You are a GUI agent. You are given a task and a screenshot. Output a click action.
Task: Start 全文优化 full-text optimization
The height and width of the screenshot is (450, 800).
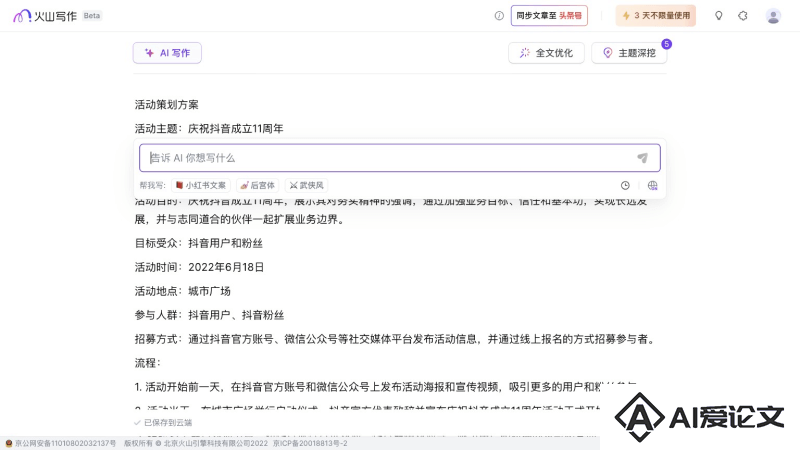546,53
